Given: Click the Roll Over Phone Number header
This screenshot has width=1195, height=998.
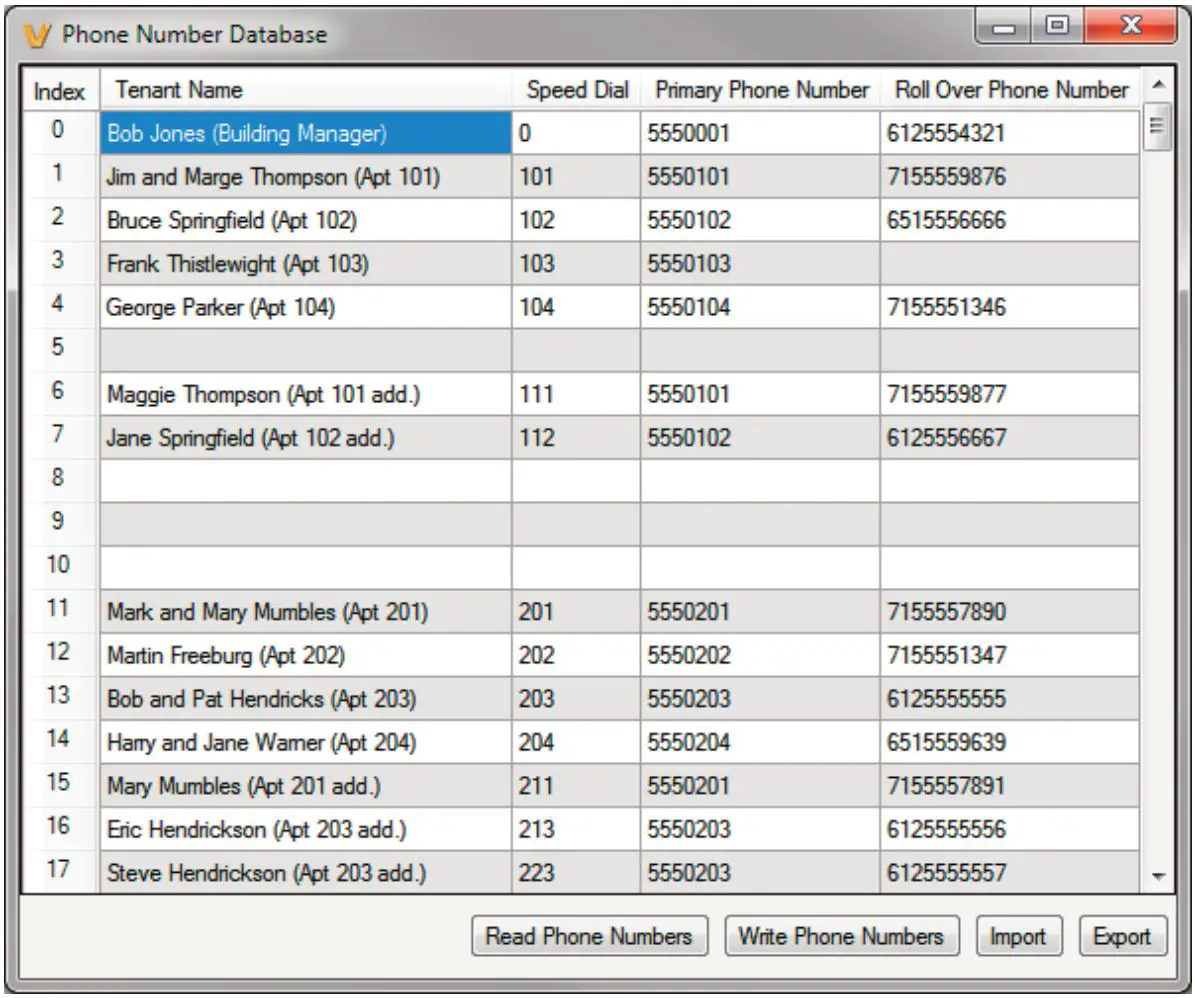Looking at the screenshot, I should click(1010, 91).
